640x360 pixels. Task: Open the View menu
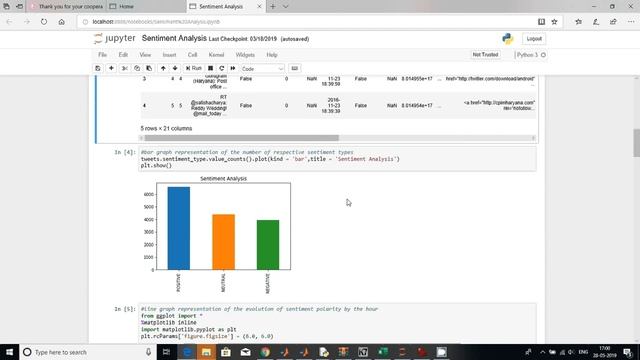(x=145, y=55)
